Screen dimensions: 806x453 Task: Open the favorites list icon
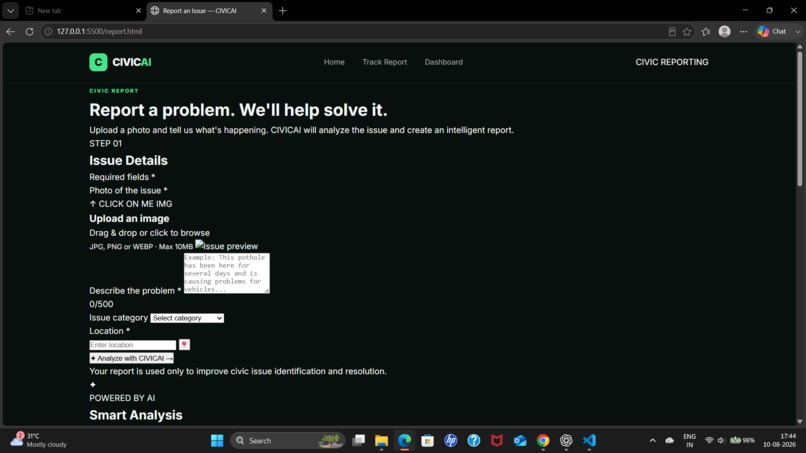tap(706, 31)
